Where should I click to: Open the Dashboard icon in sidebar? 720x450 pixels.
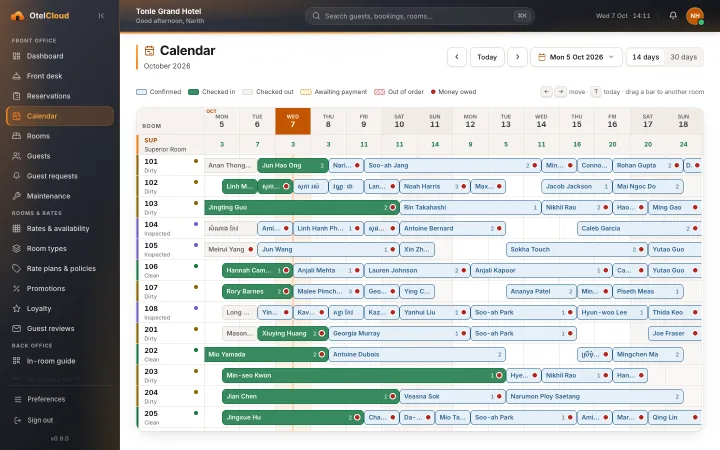pos(17,56)
